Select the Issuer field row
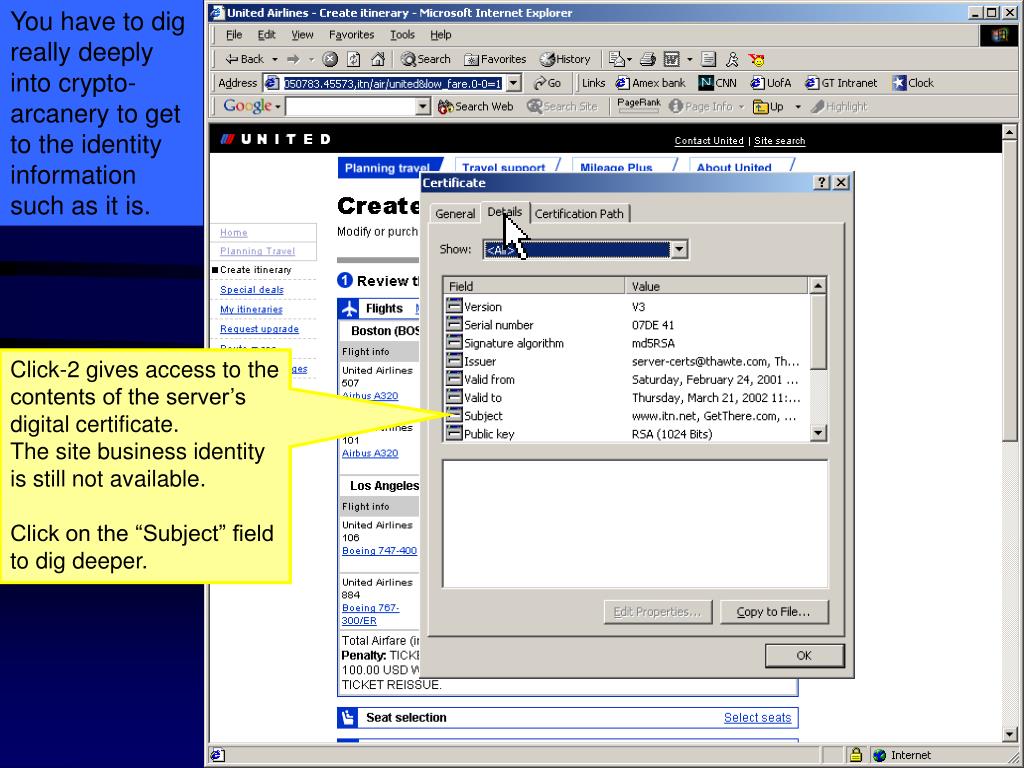This screenshot has width=1024, height=768. (627, 361)
